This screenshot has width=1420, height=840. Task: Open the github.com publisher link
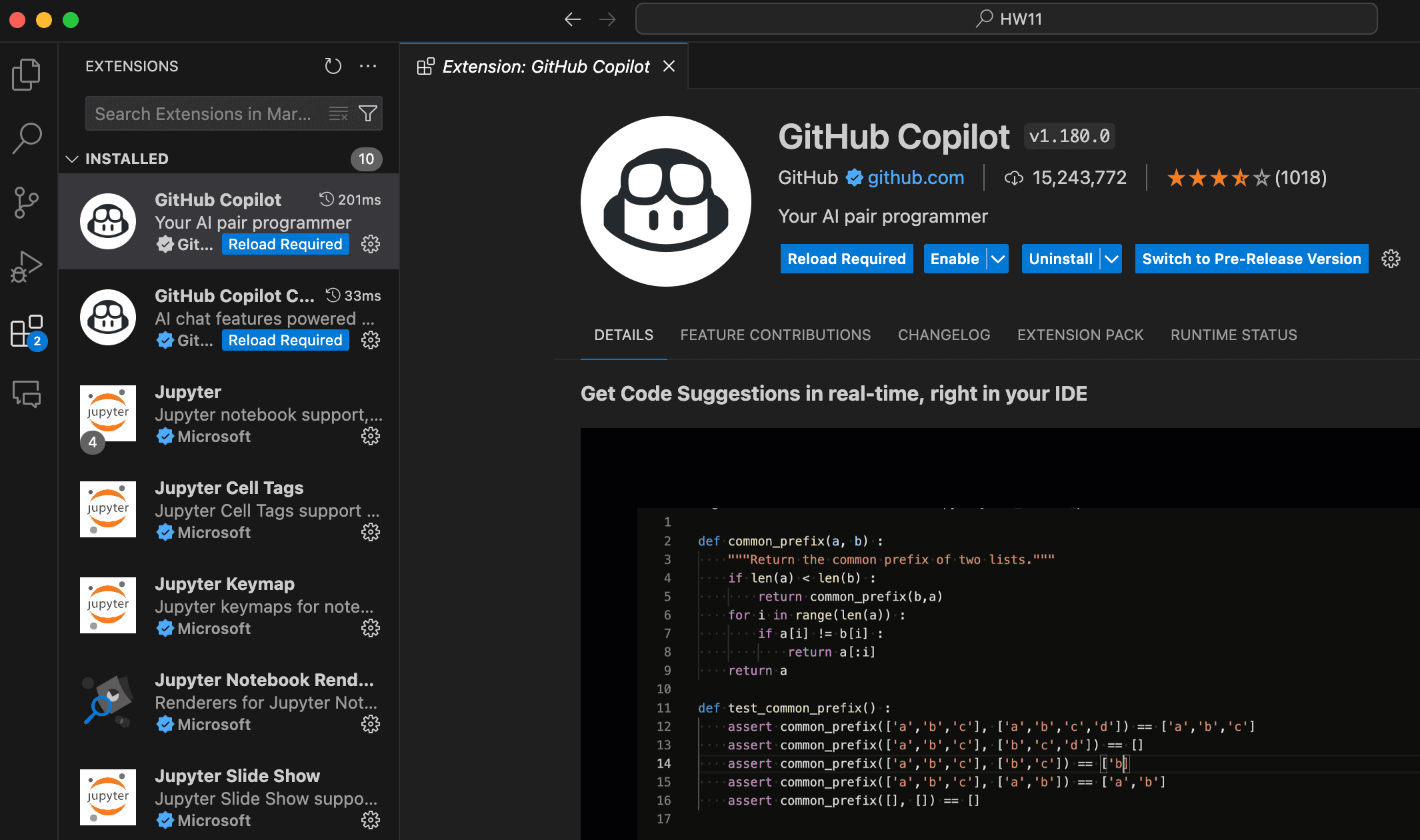(915, 178)
